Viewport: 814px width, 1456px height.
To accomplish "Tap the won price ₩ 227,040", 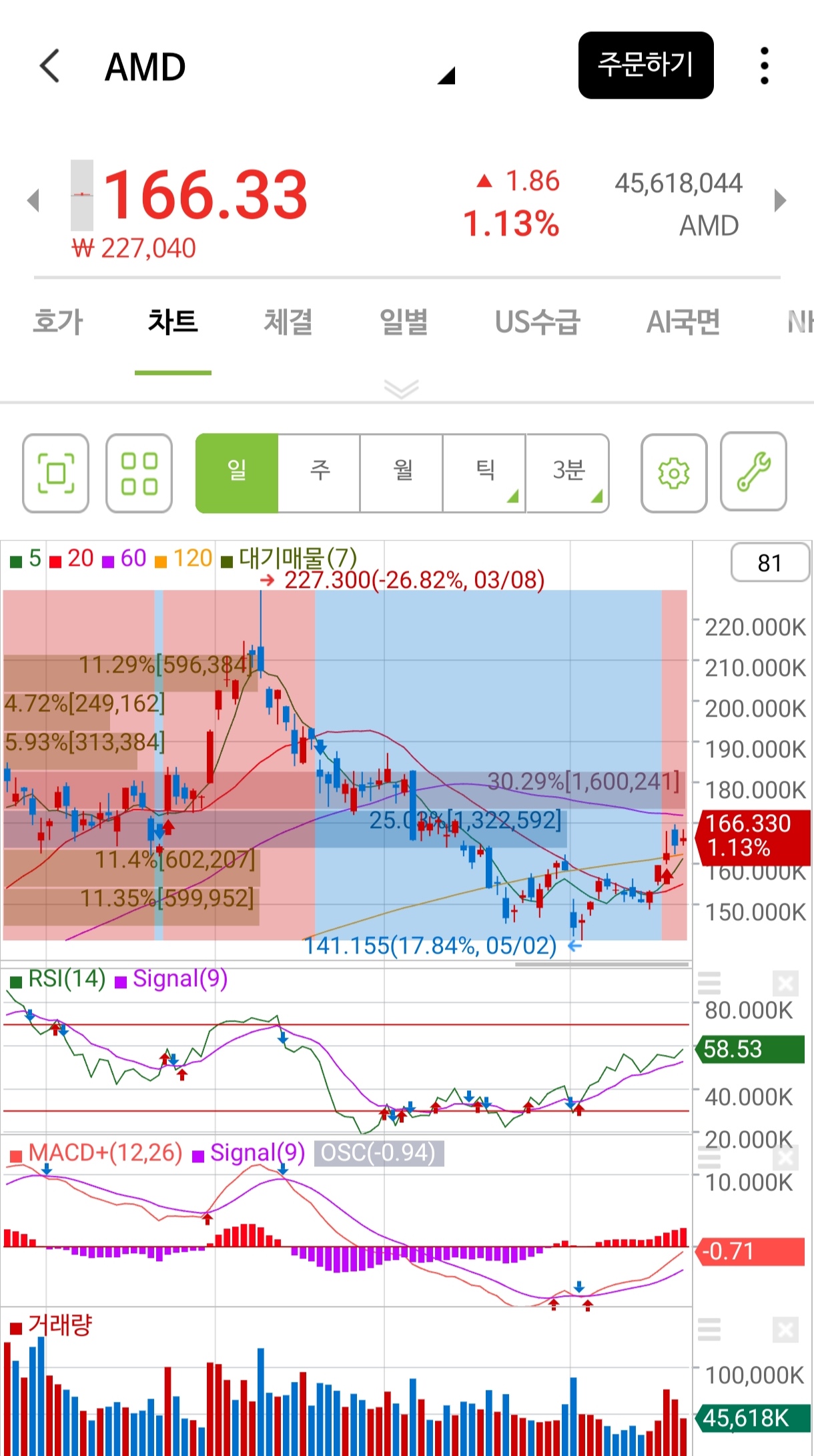I will [x=134, y=249].
